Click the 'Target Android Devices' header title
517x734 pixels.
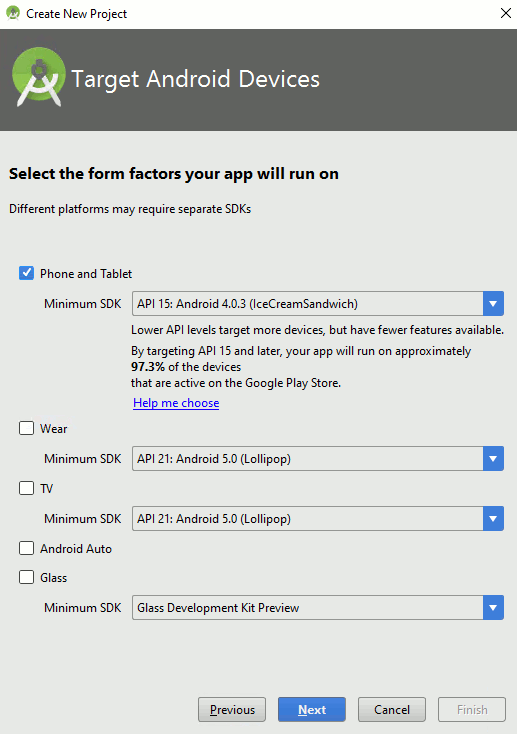point(196,79)
